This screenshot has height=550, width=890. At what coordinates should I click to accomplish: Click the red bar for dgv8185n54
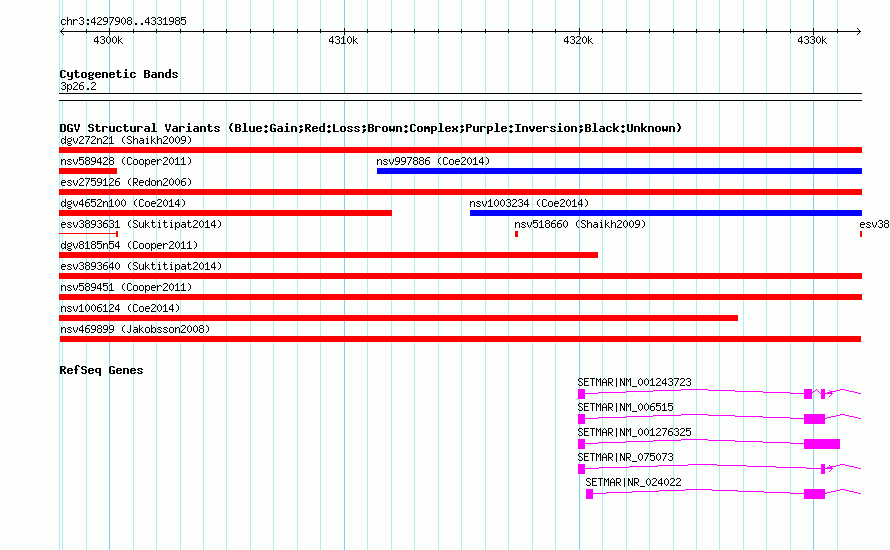tap(328, 255)
